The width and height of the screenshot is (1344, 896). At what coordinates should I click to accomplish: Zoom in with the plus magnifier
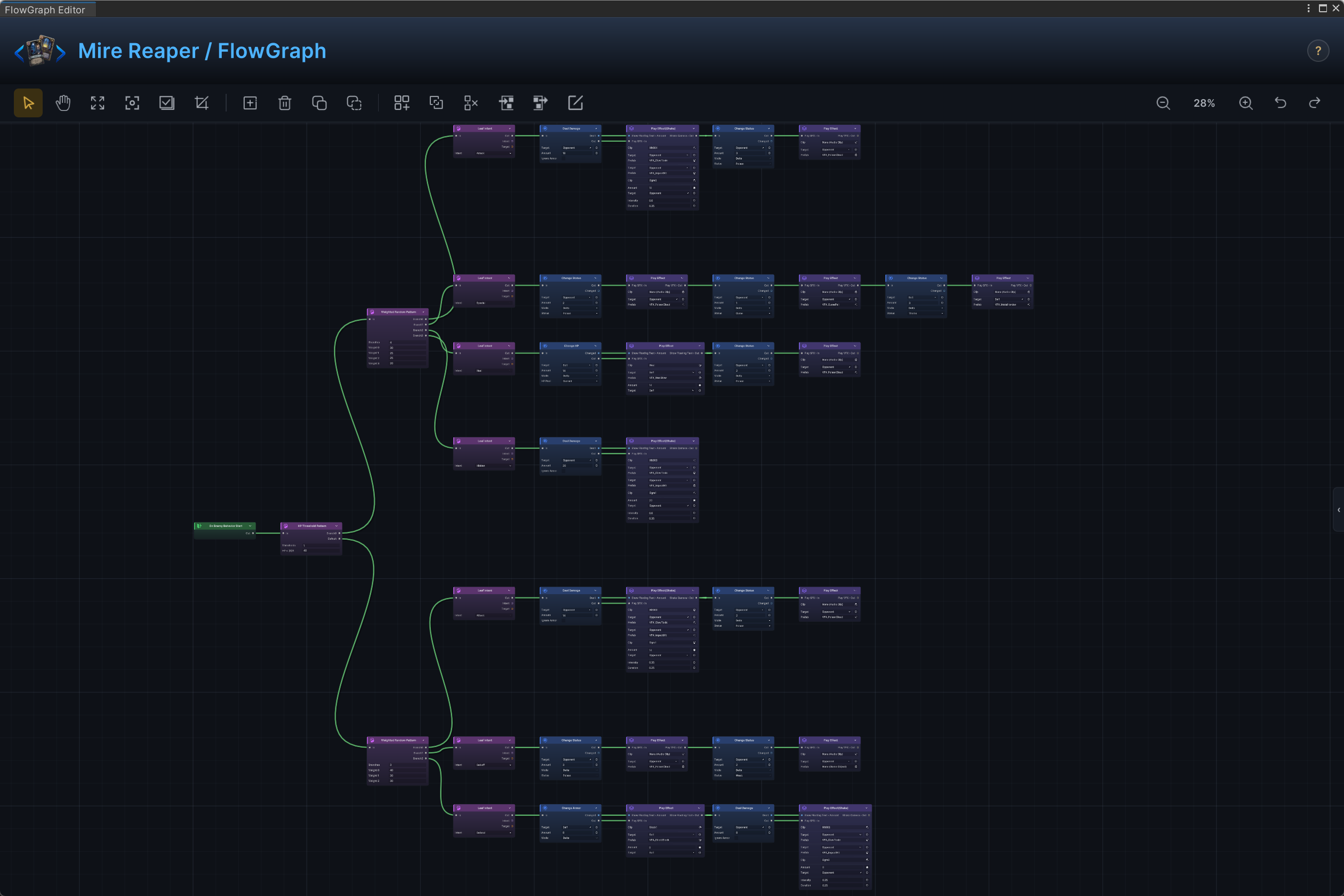(x=1246, y=103)
